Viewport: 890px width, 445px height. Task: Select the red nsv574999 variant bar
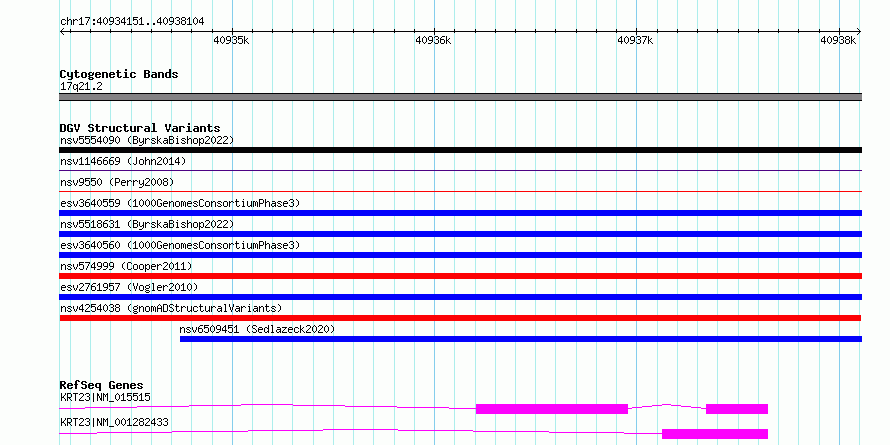(460, 276)
